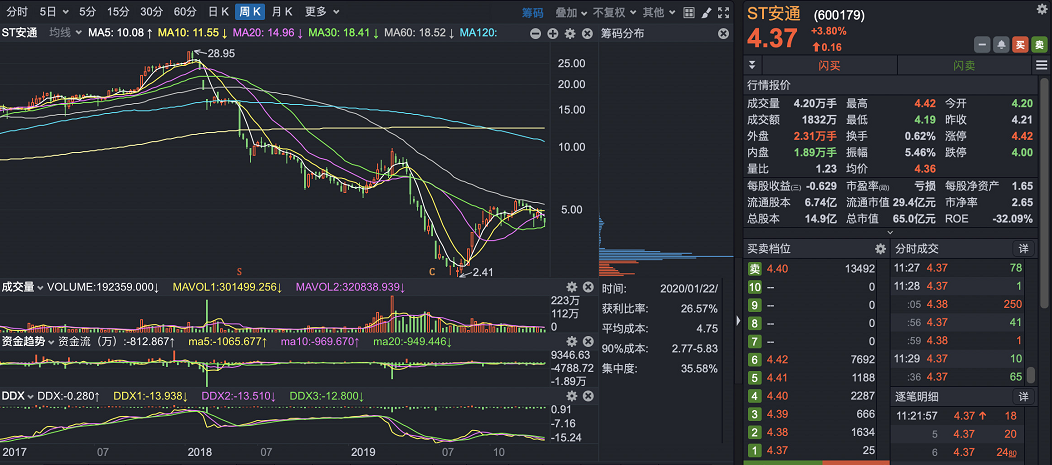Remove the 资金趋势 indicator panel
The width and height of the screenshot is (1052, 465).
(589, 341)
